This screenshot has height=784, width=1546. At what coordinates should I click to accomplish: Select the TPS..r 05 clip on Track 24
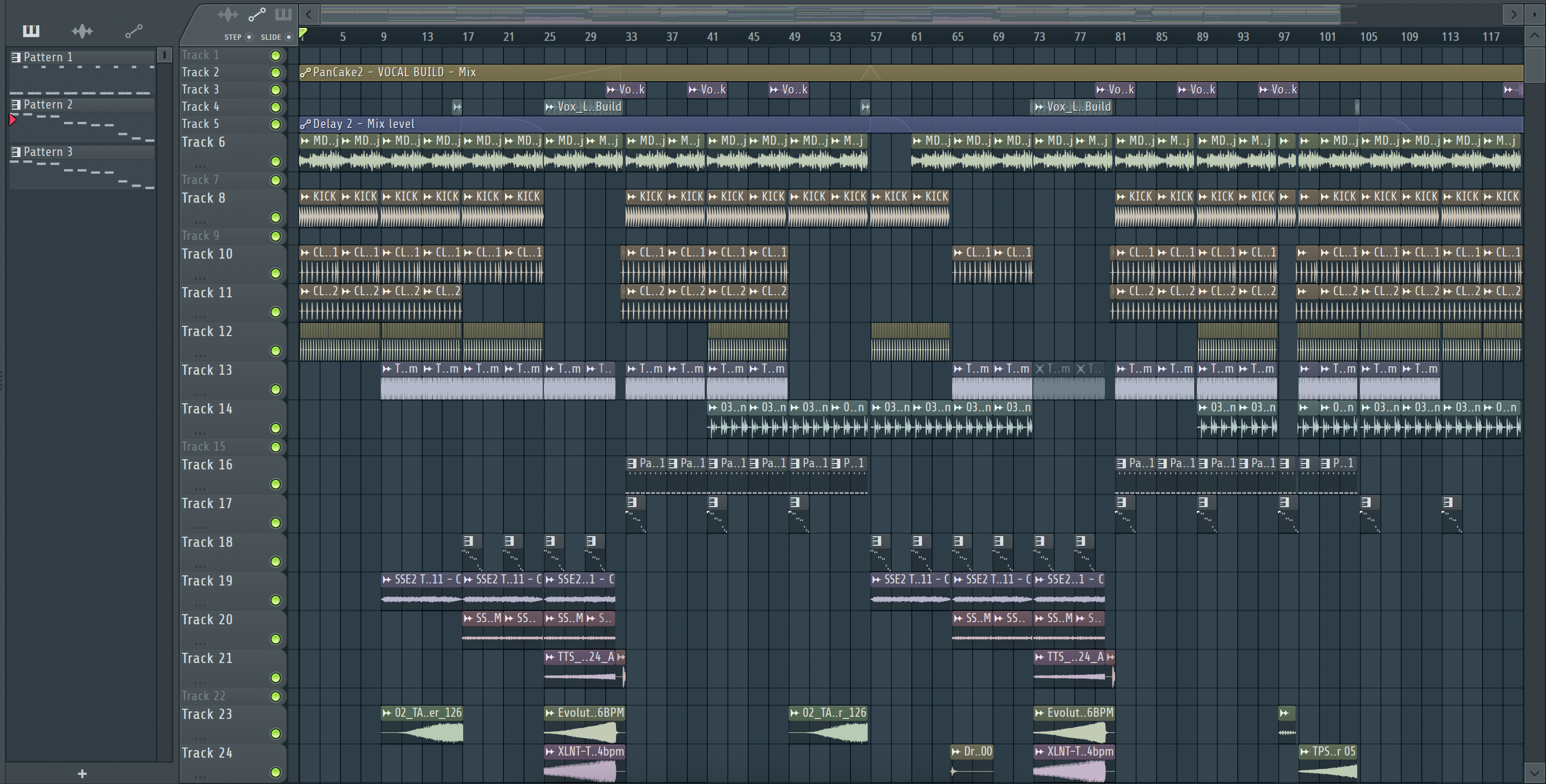[1327, 763]
